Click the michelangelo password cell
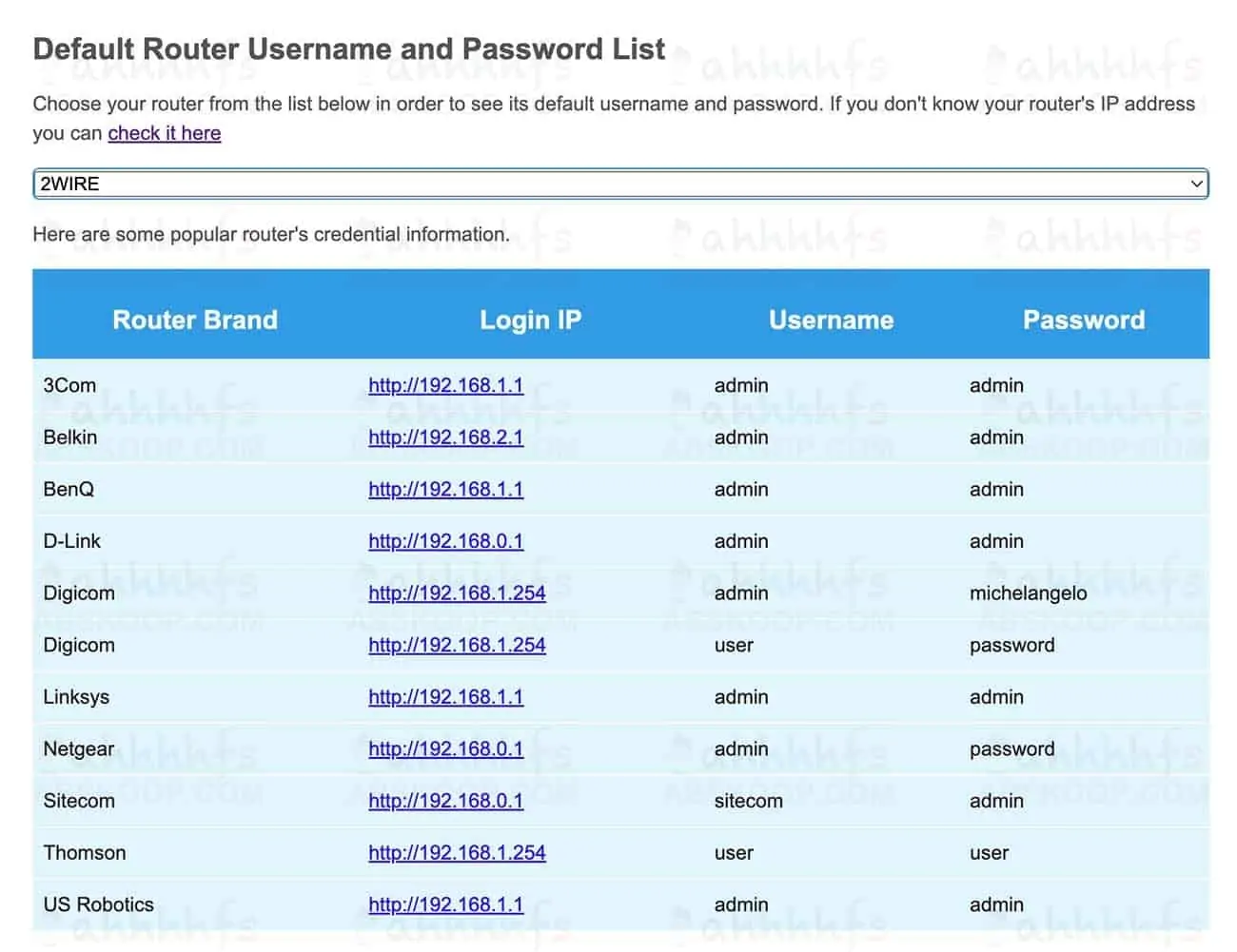1237x952 pixels. point(1028,593)
